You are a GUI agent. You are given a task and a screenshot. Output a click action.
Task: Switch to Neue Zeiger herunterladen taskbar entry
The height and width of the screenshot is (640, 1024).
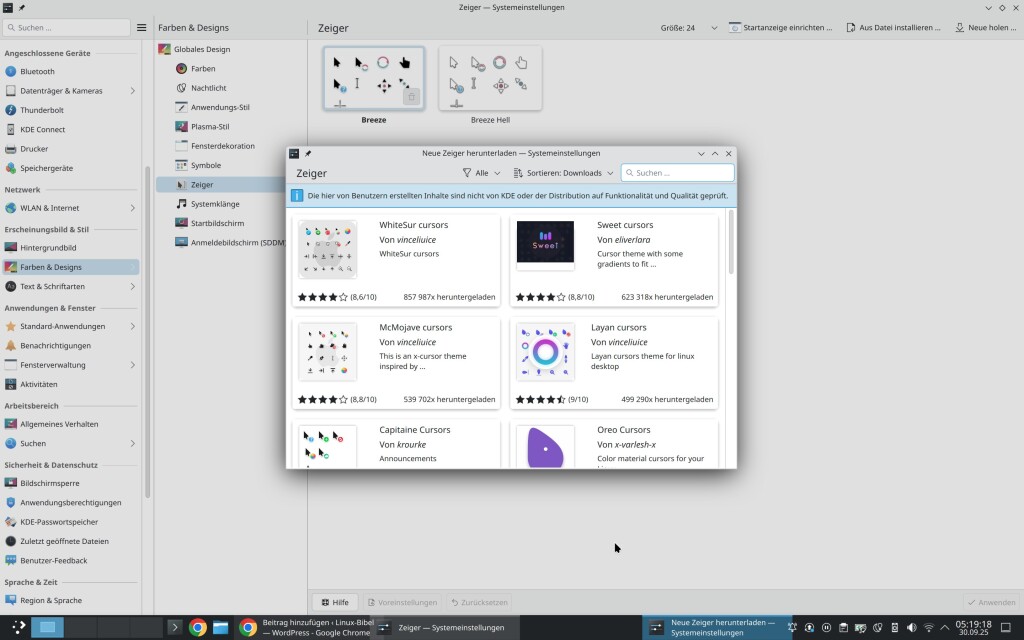click(x=716, y=628)
